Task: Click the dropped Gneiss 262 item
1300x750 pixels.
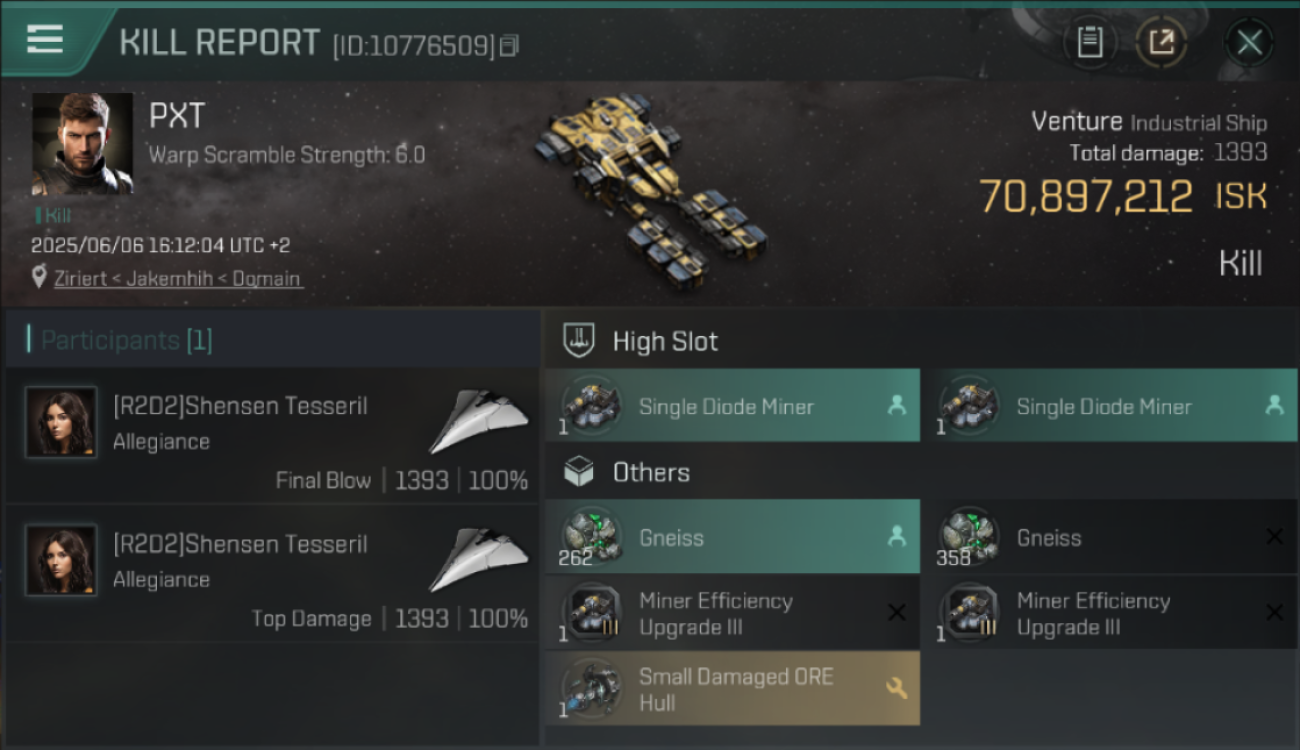Action: [732, 536]
